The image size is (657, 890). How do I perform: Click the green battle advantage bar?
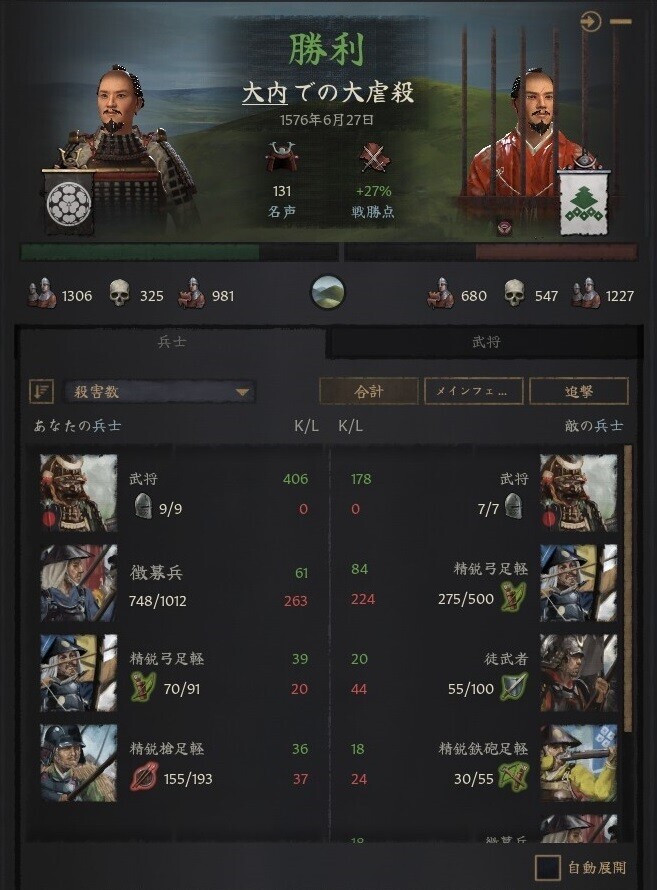[x=140, y=252]
